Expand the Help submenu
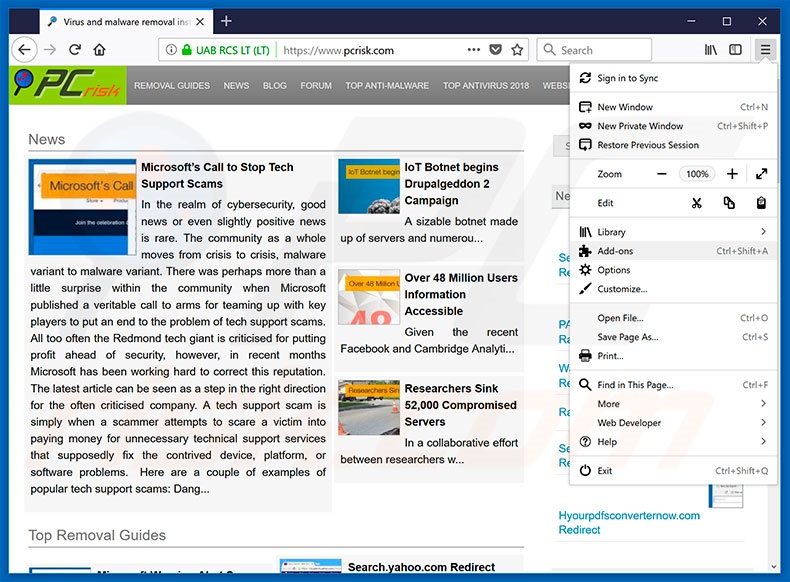 coord(673,442)
